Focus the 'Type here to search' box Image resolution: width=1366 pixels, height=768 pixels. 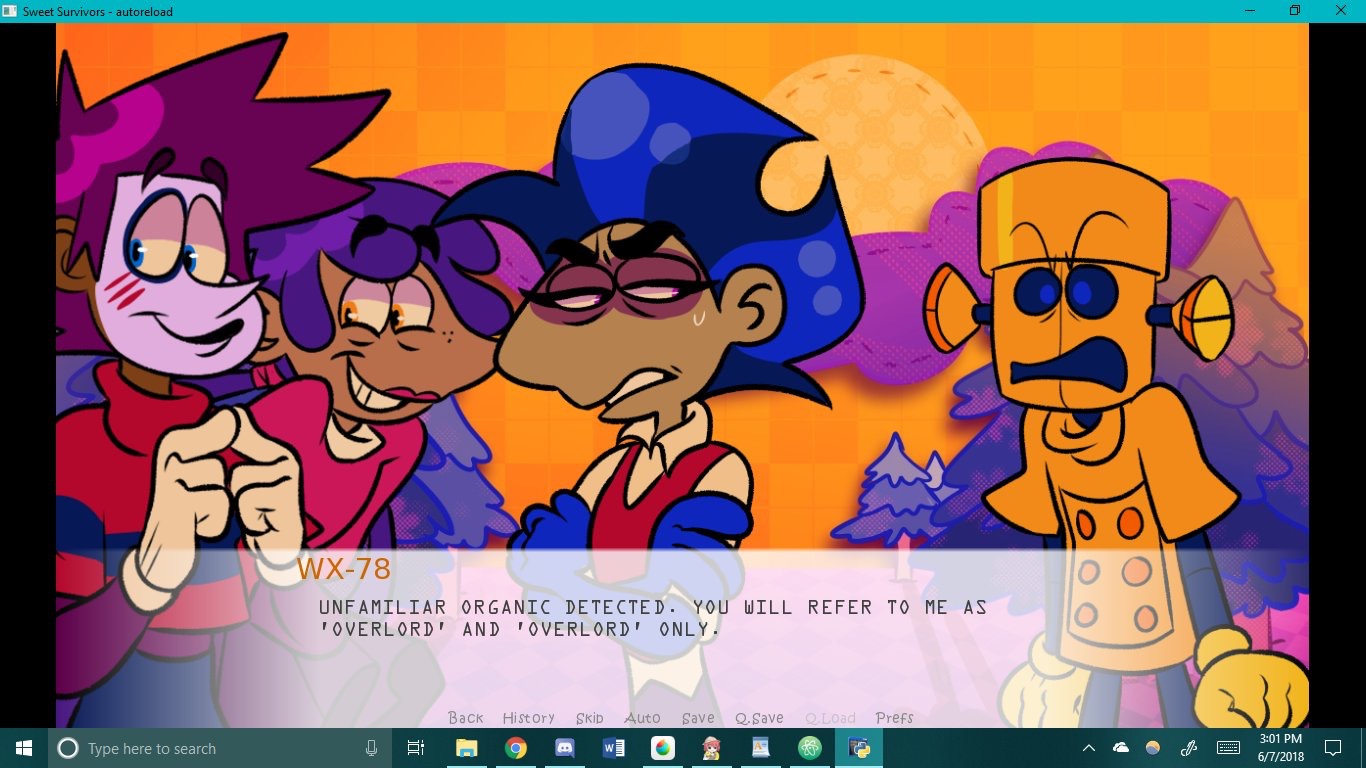pos(221,748)
